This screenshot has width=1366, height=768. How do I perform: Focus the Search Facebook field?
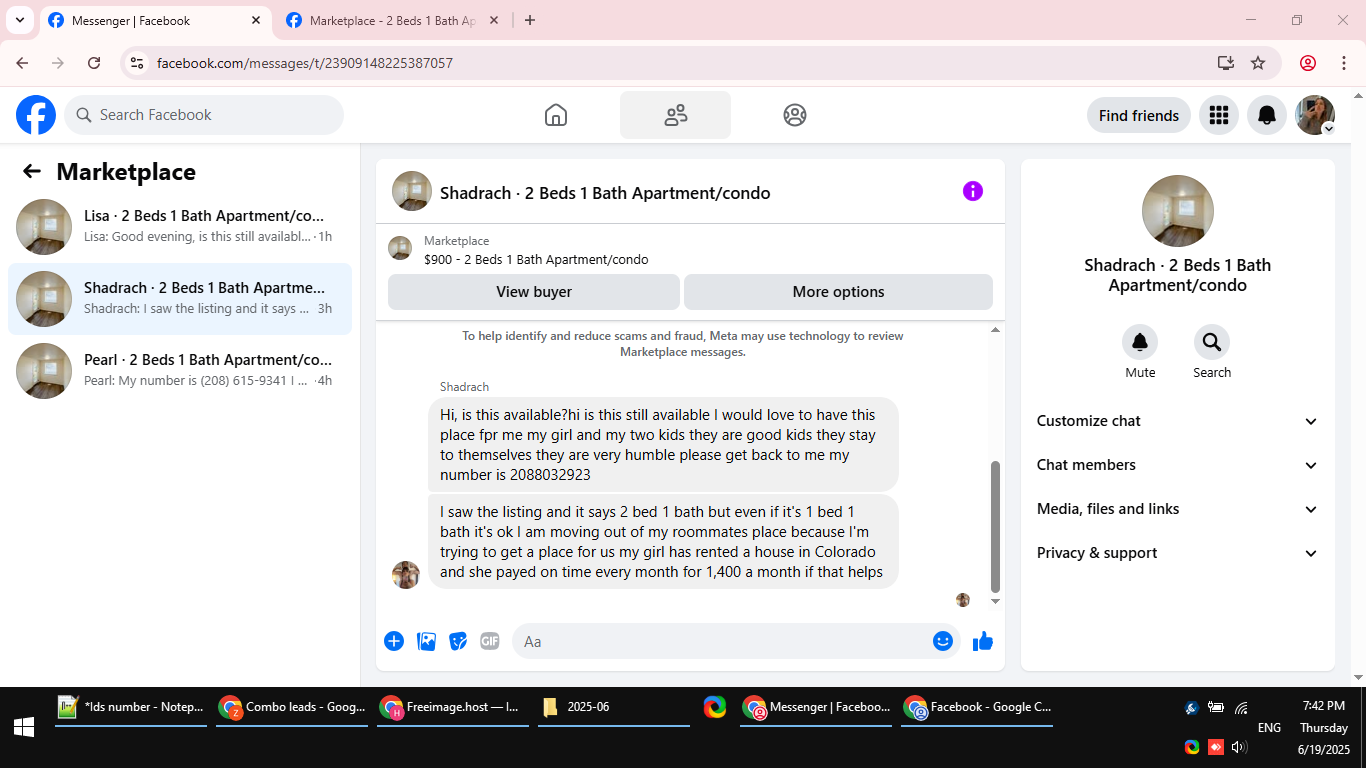(204, 115)
